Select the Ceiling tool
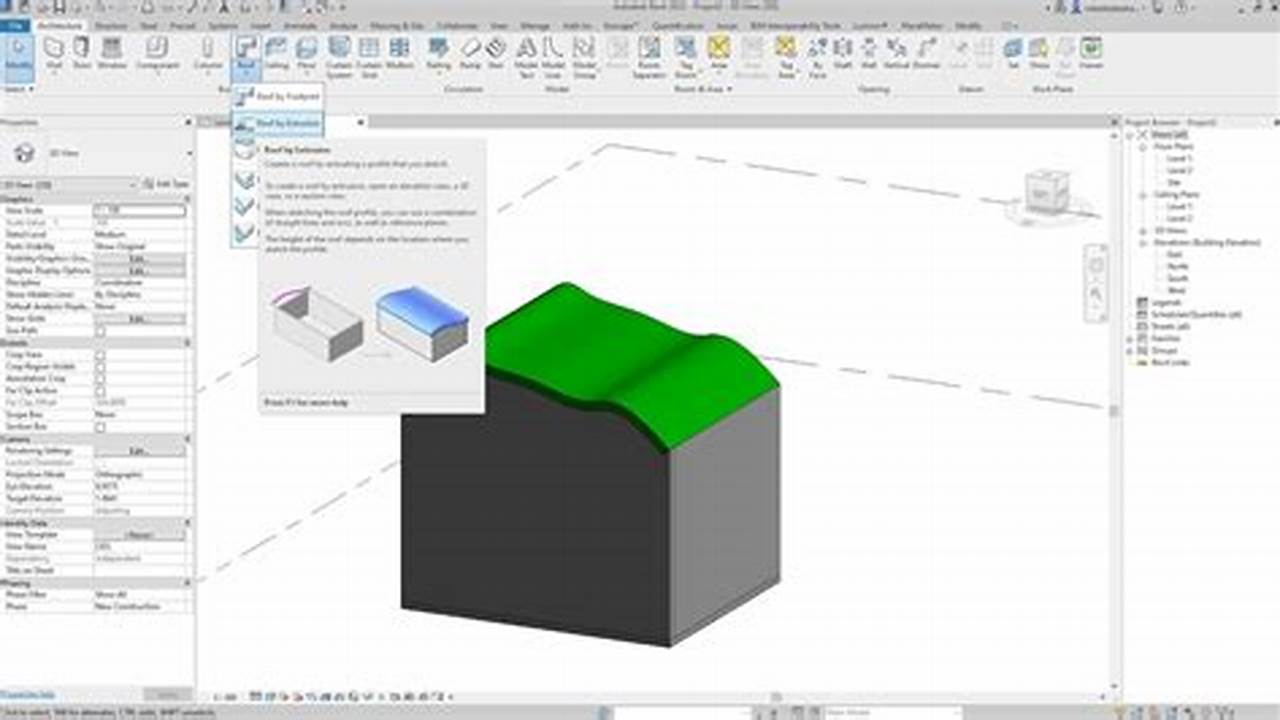 coord(275,48)
